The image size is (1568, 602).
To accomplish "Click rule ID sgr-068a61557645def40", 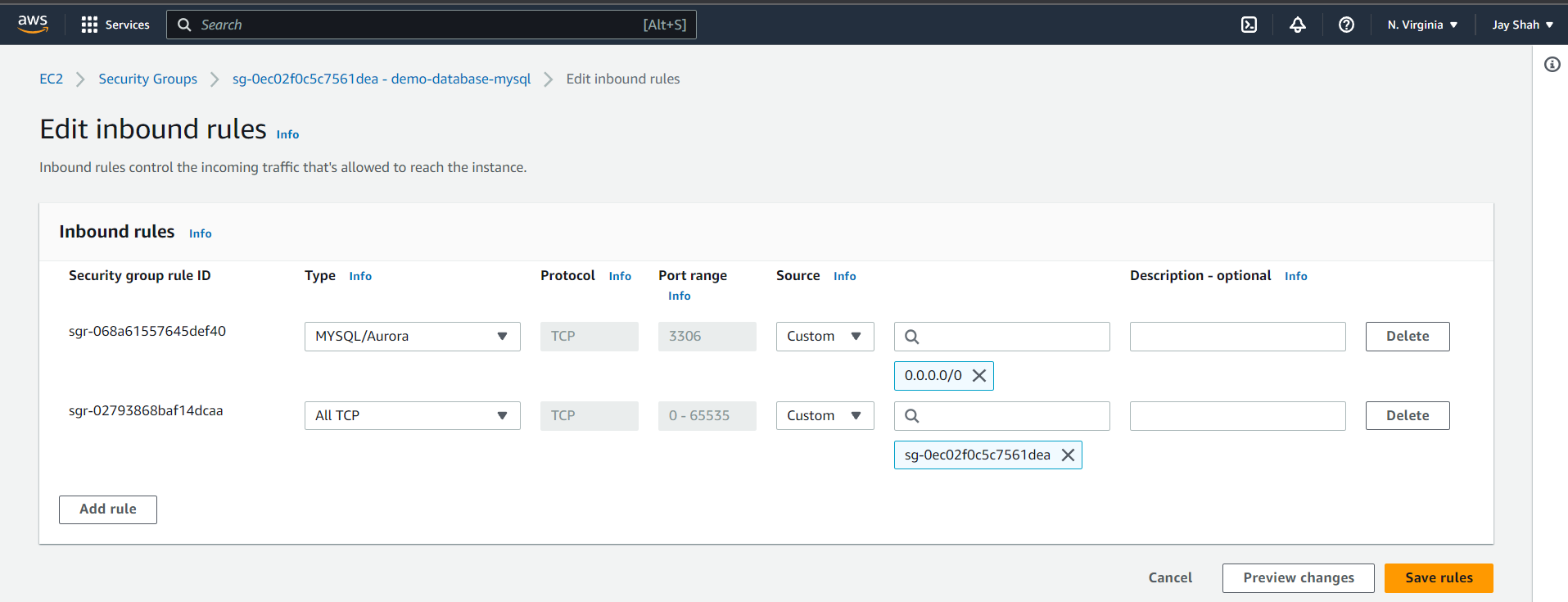I will click(147, 331).
